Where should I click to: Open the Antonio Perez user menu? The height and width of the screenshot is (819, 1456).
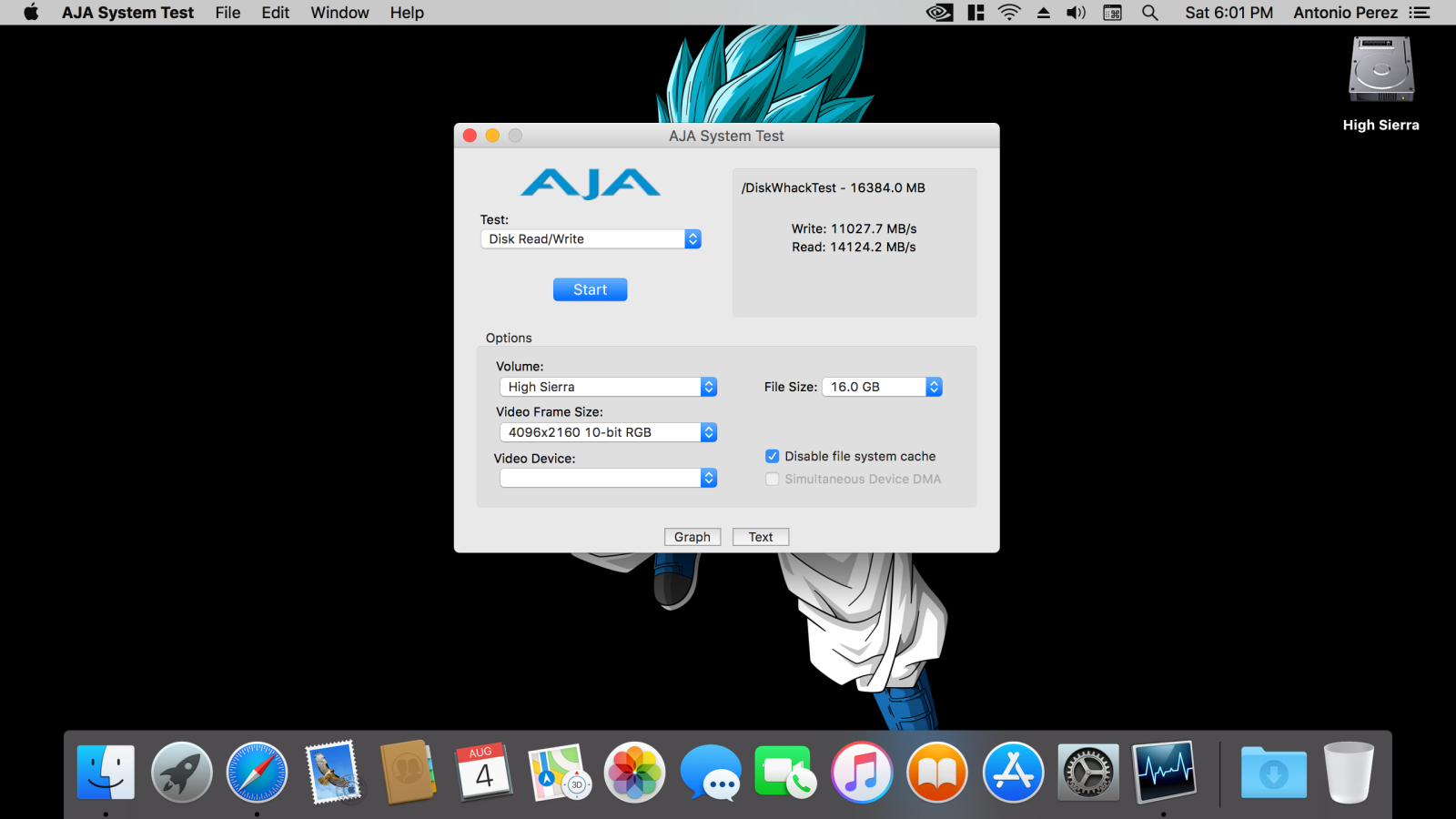[1346, 13]
